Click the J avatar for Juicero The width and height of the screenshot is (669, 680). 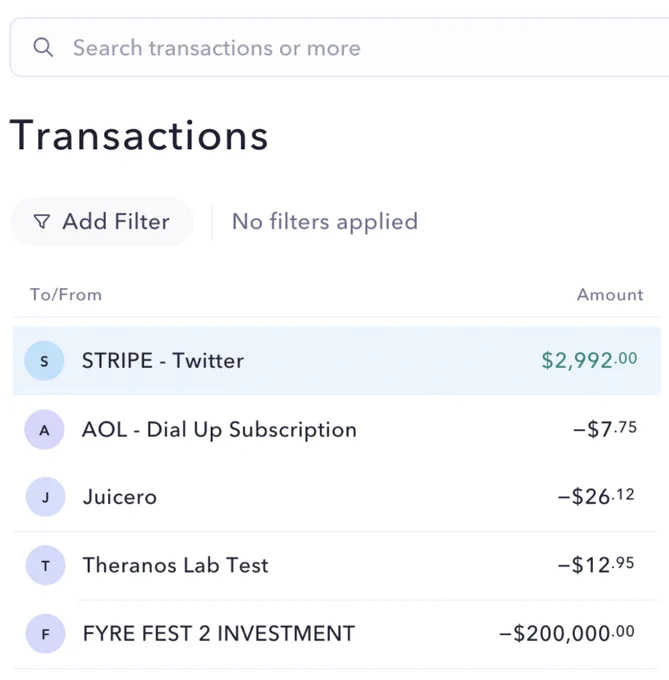[x=45, y=497]
